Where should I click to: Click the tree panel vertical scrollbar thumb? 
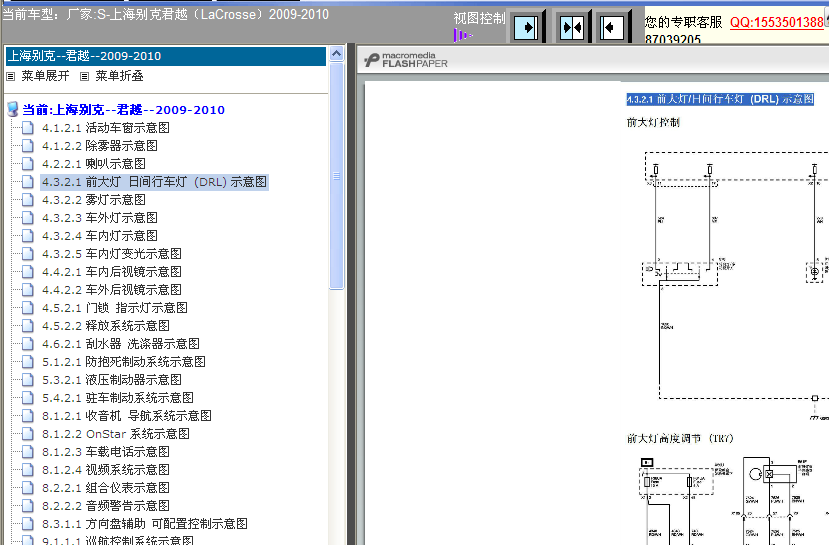coord(336,175)
